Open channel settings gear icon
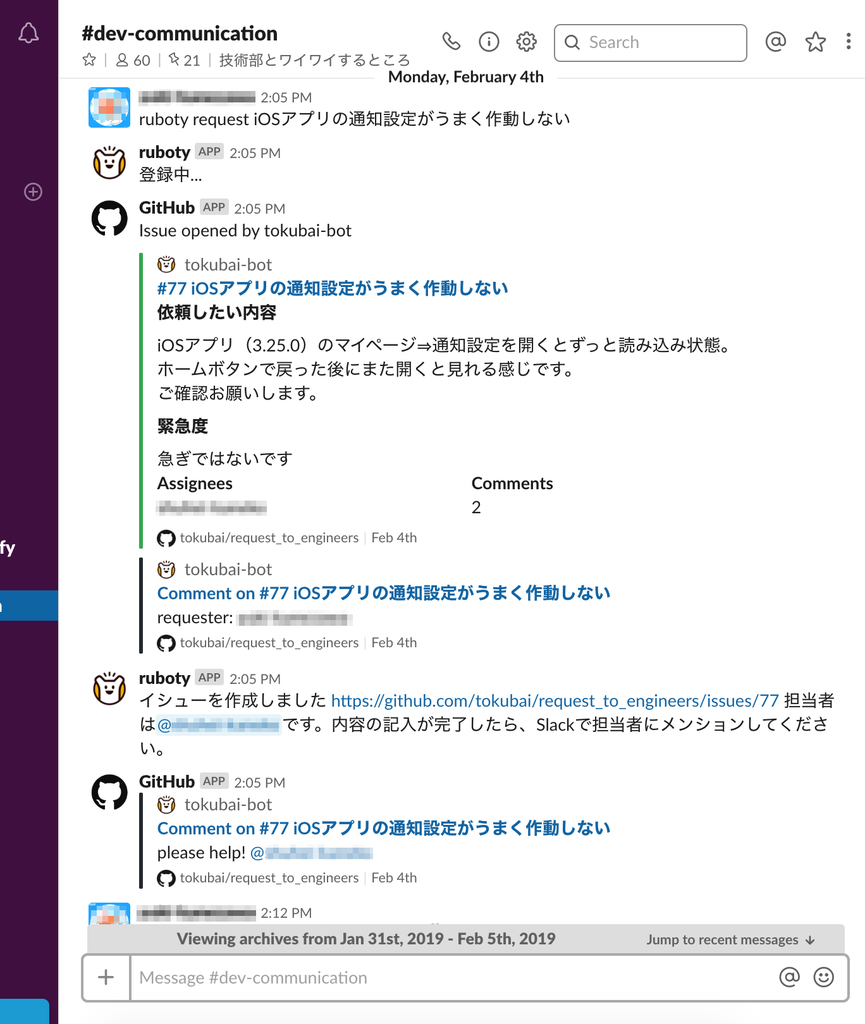 (x=526, y=42)
